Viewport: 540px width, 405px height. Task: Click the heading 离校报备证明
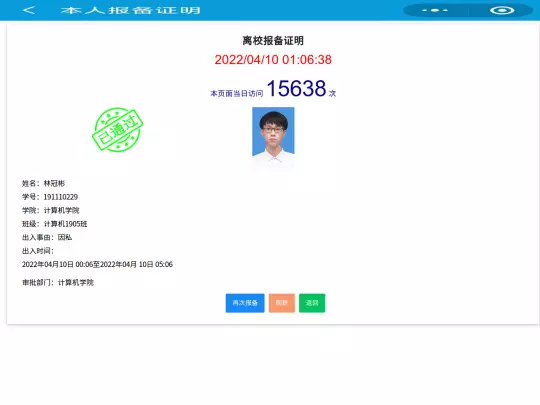point(273,41)
